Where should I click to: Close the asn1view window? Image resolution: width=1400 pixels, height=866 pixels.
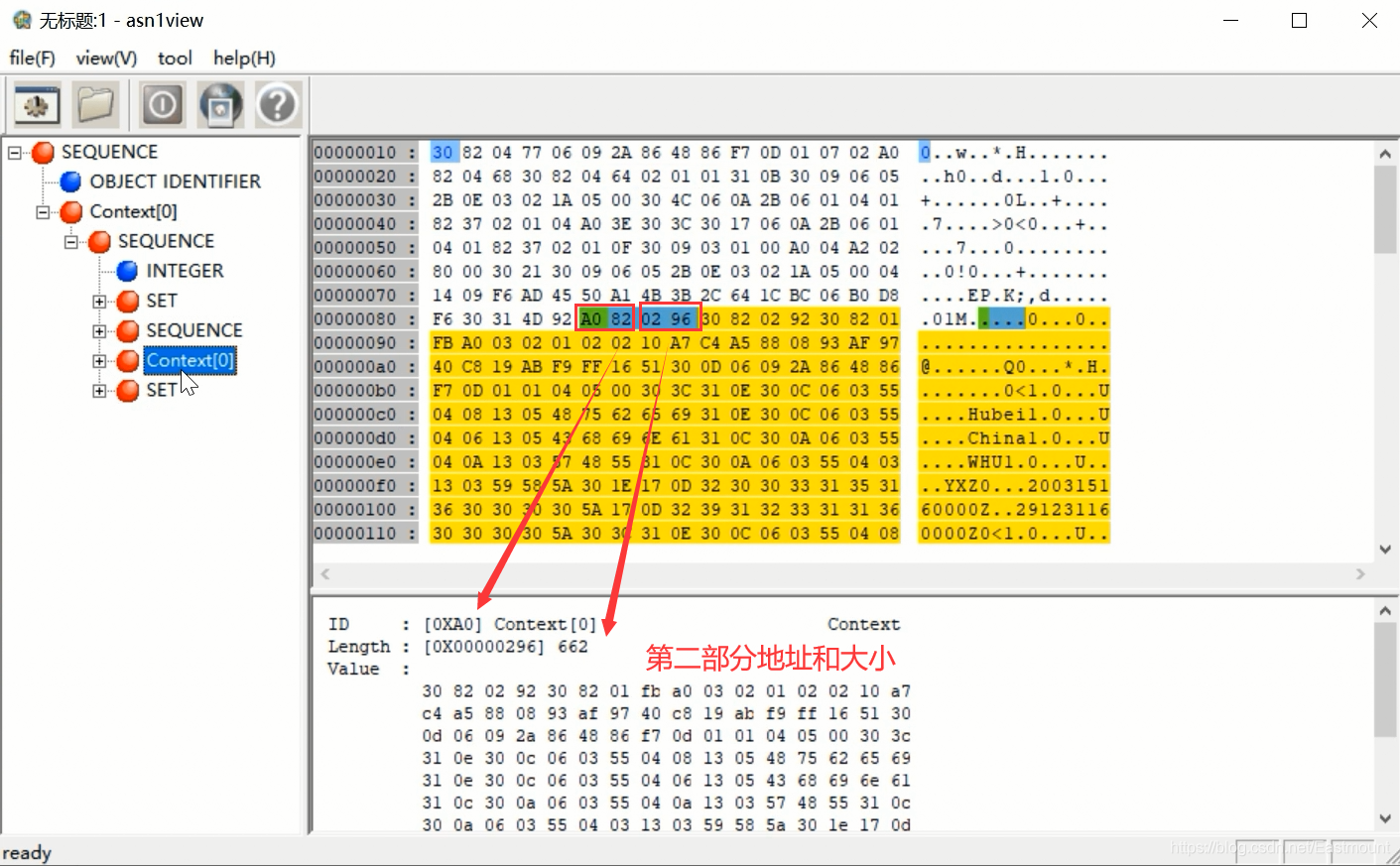pos(1369,20)
